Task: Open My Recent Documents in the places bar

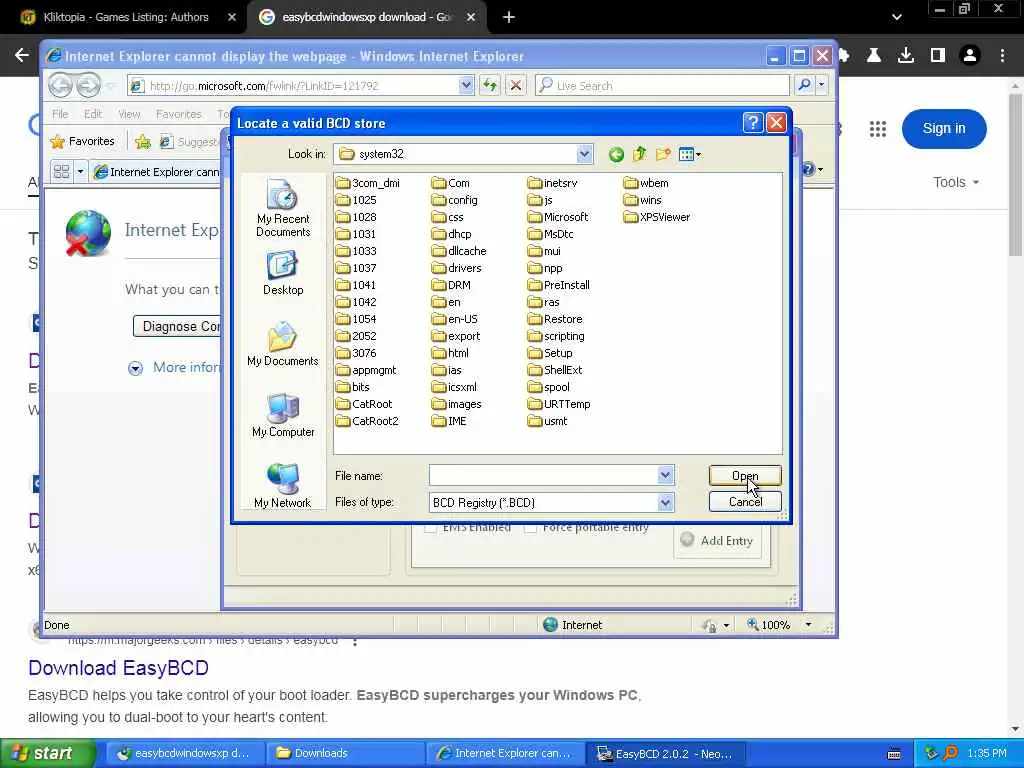Action: (283, 209)
